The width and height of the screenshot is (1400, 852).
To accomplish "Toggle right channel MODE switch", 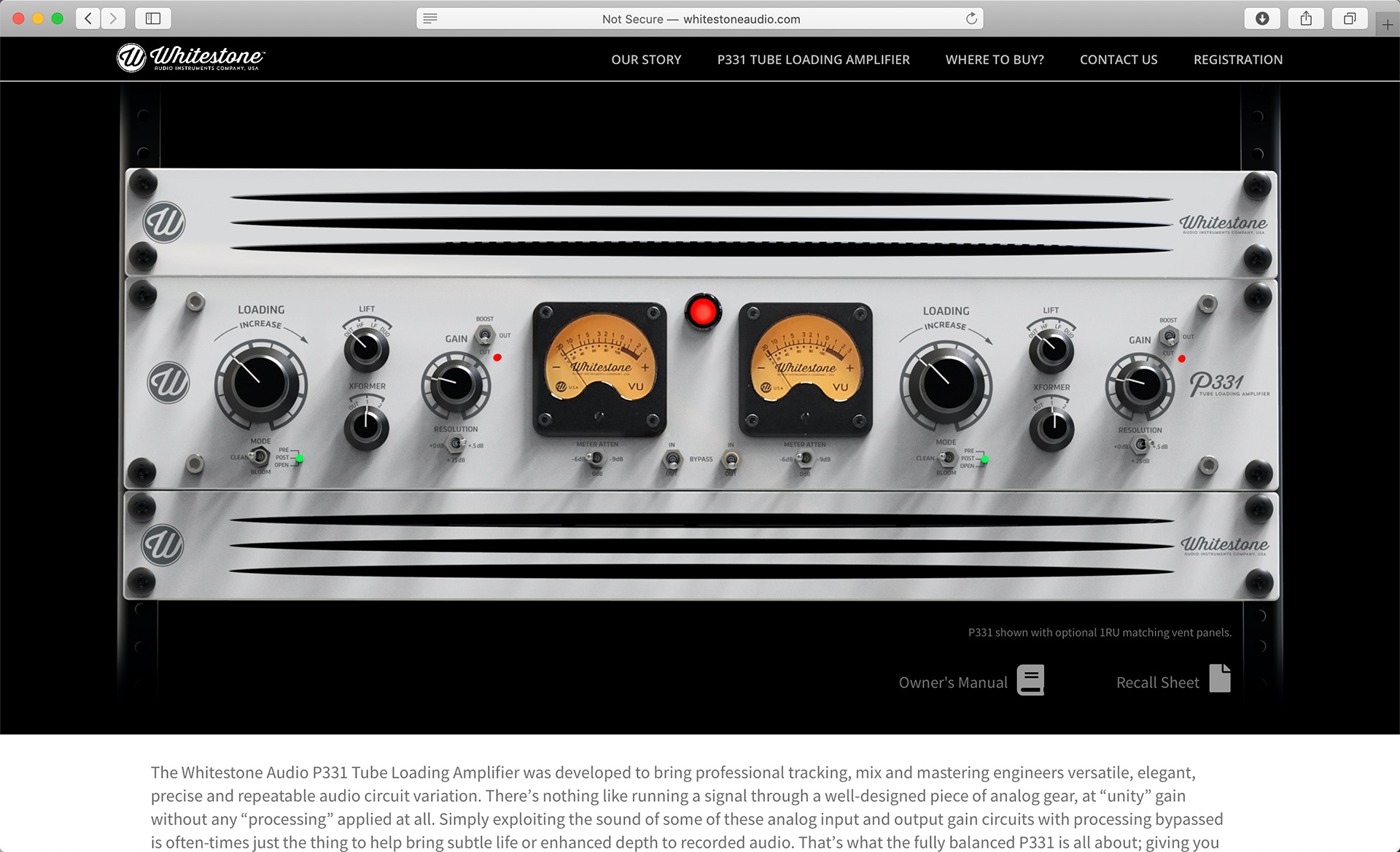I will [x=946, y=458].
